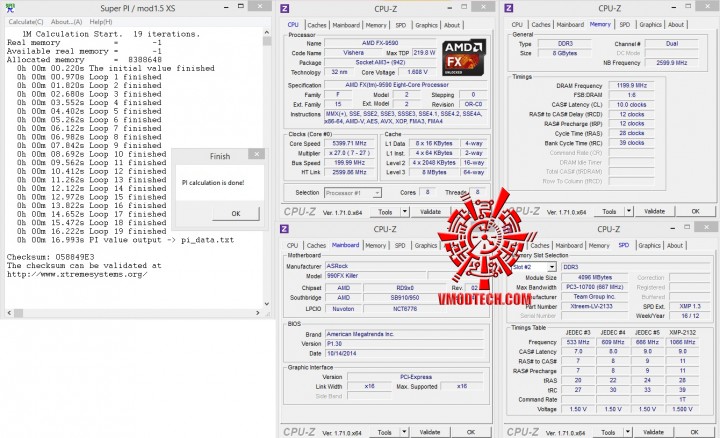Click OK in SPD tab window
The height and width of the screenshot is (438, 720).
(x=694, y=432)
